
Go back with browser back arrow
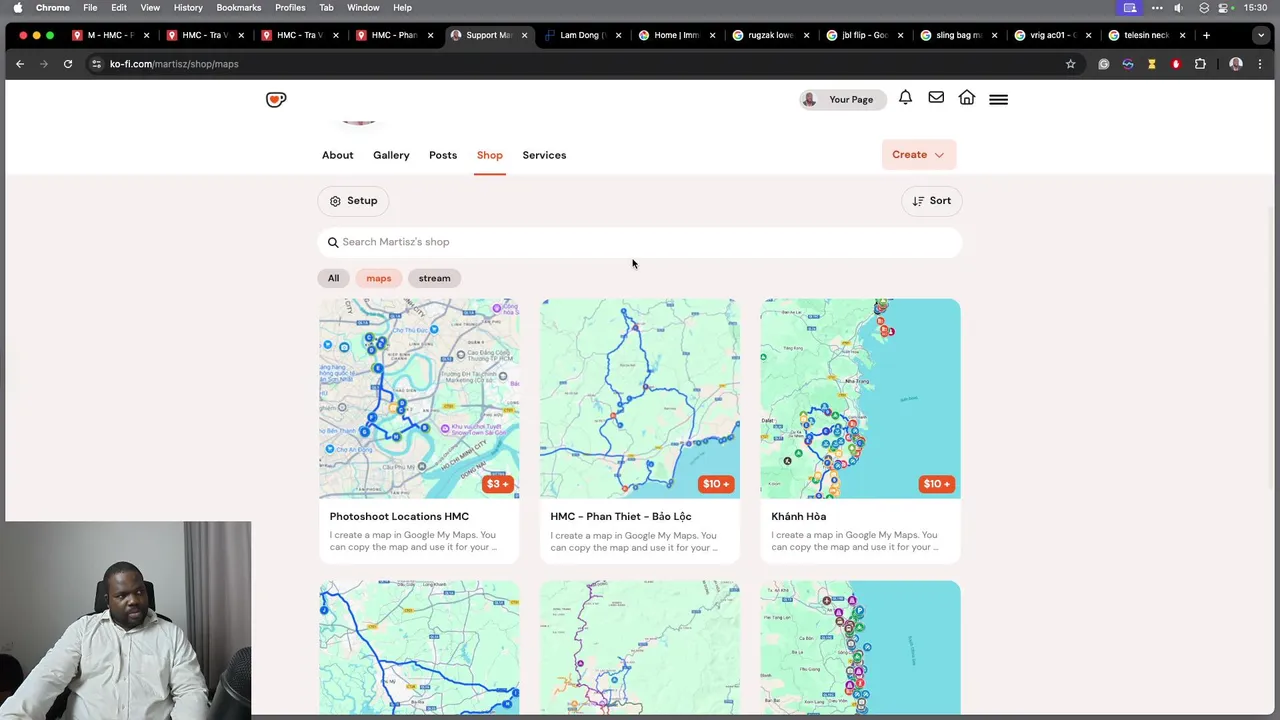(20, 64)
